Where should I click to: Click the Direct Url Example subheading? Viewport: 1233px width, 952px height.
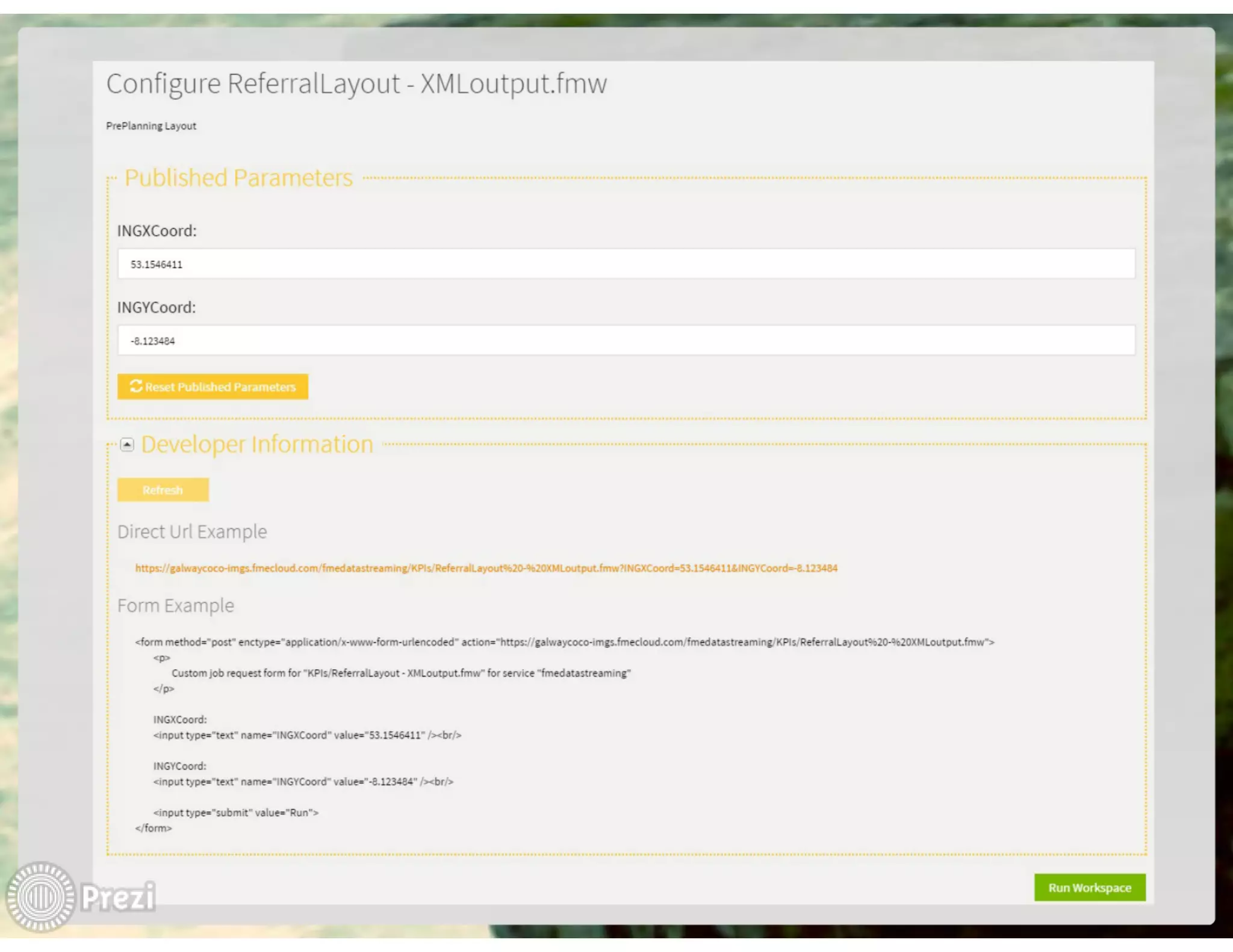click(192, 532)
